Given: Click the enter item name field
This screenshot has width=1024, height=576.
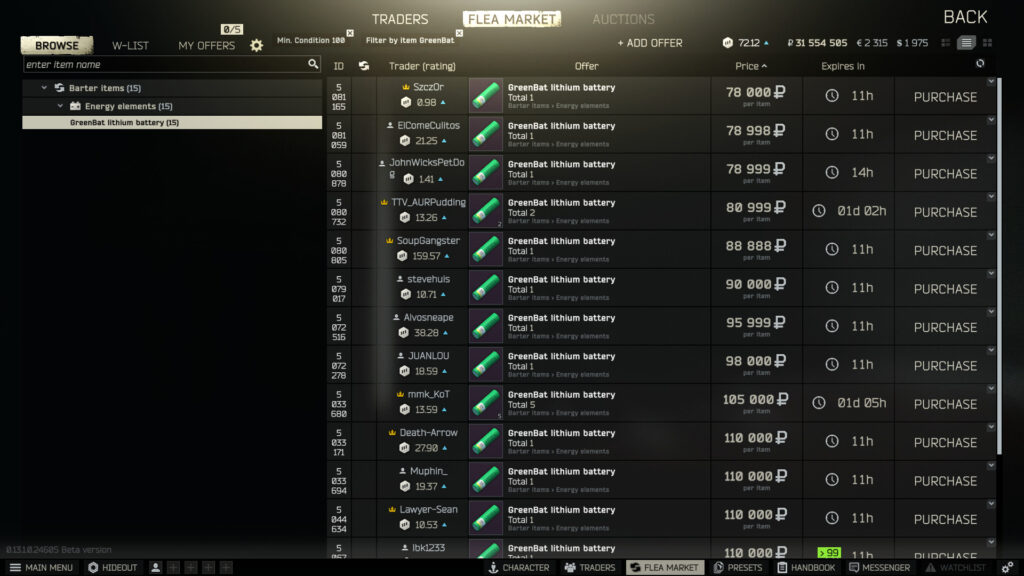Looking at the screenshot, I should 166,64.
